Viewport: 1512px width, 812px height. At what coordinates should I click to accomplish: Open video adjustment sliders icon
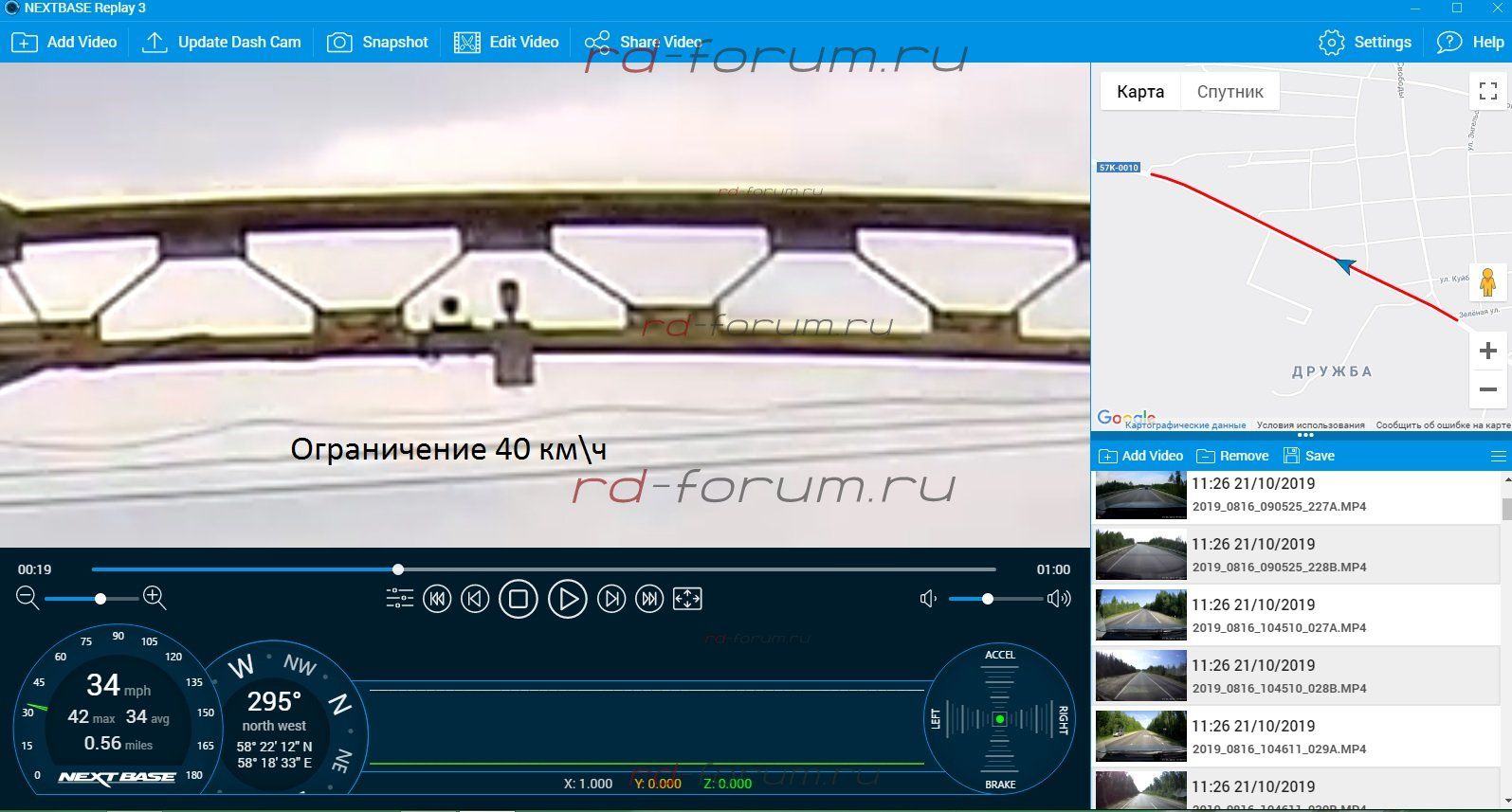coord(400,599)
